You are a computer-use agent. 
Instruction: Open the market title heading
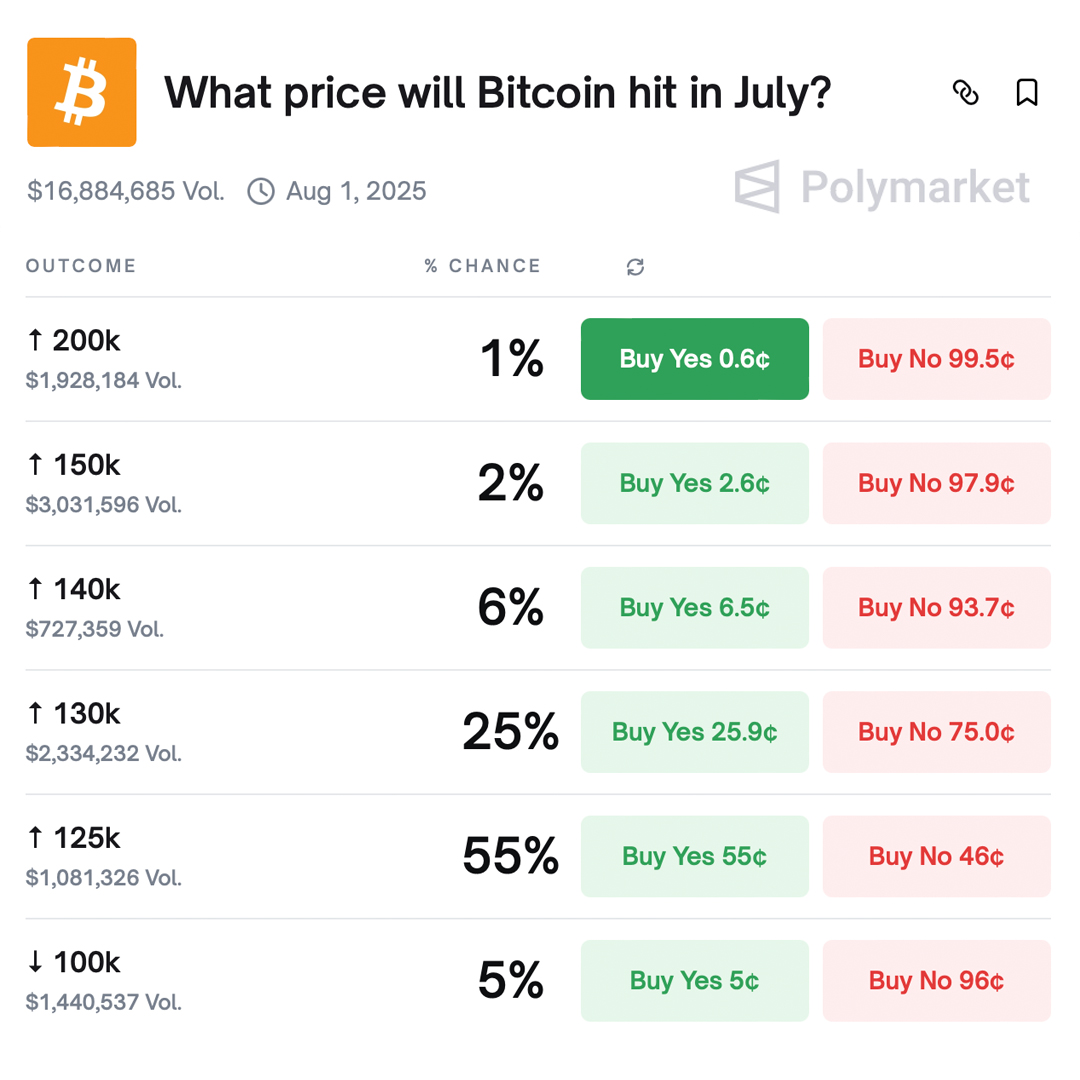[497, 93]
